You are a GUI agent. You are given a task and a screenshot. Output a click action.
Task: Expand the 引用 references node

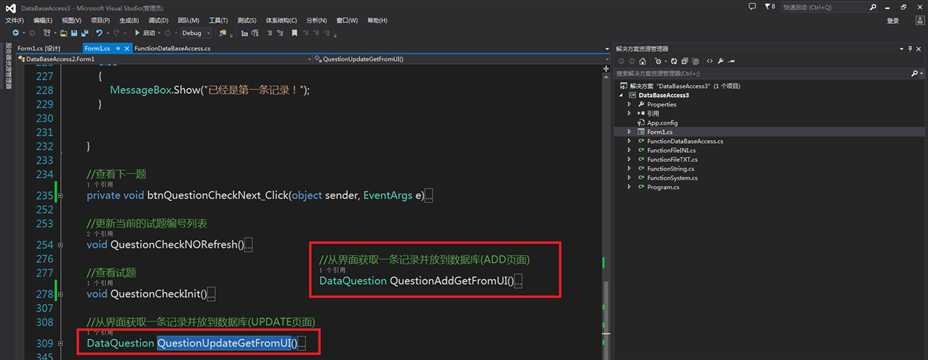pyautogui.click(x=629, y=114)
